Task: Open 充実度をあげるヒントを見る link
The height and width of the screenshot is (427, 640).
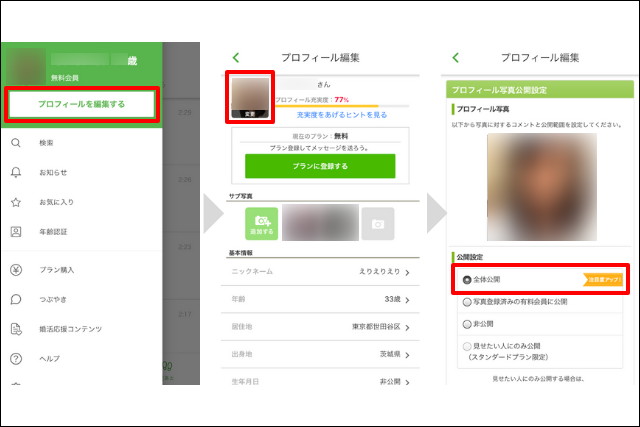Action: pyautogui.click(x=342, y=115)
